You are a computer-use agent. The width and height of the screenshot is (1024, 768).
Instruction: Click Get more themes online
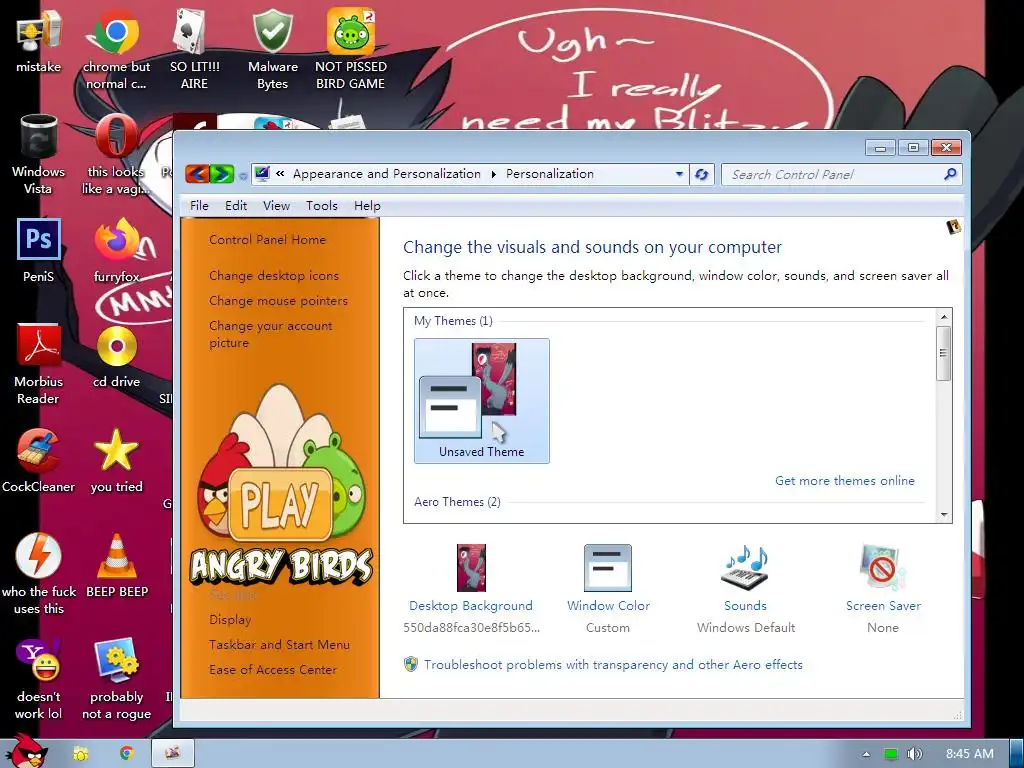click(x=844, y=481)
